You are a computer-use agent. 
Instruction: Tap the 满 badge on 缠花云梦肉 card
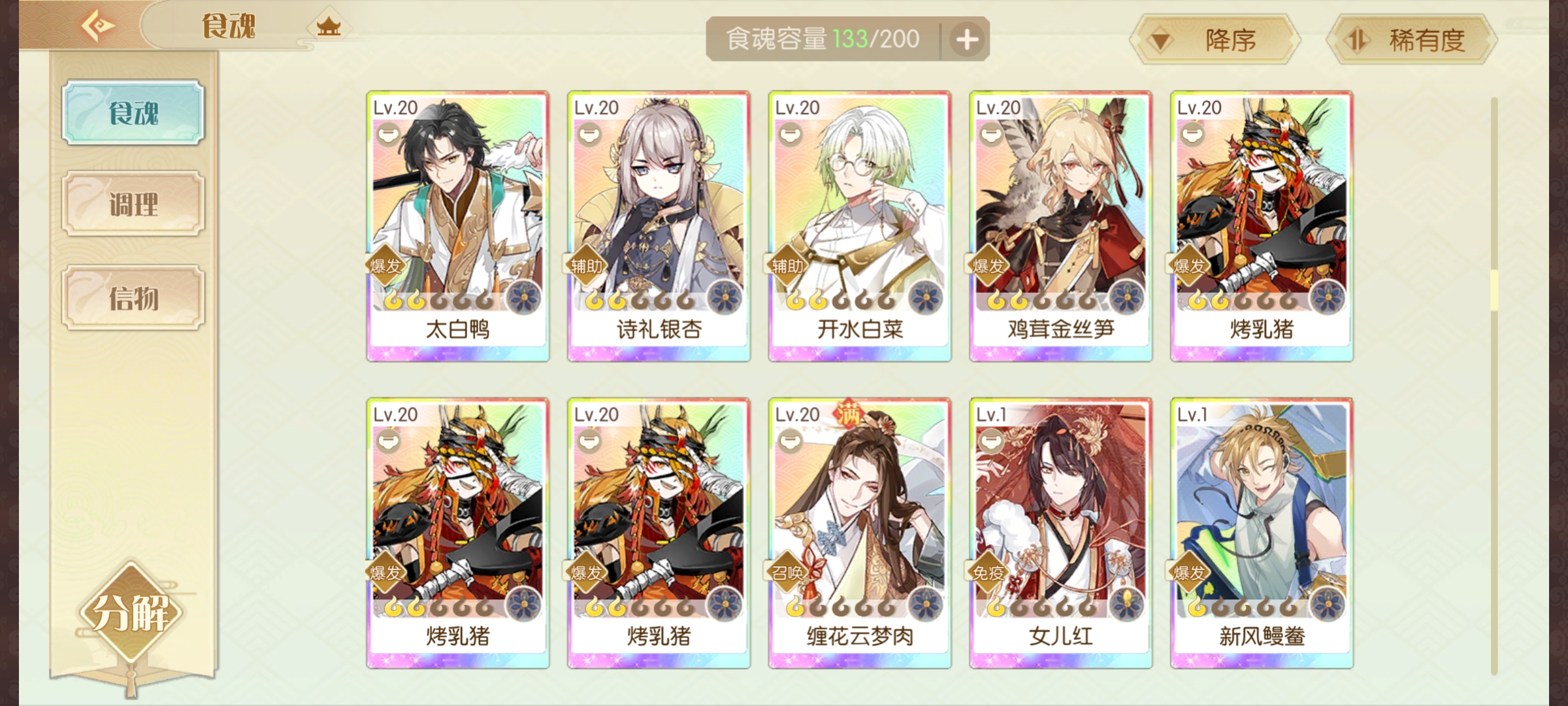coord(849,413)
